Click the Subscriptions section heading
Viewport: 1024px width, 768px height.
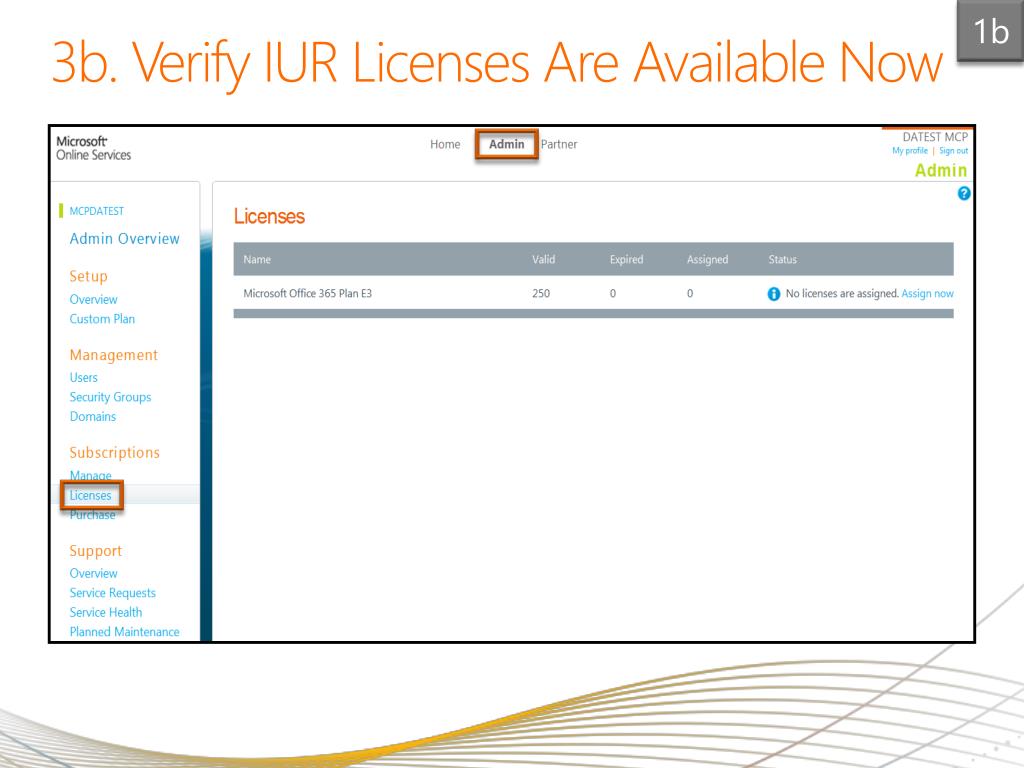(114, 453)
